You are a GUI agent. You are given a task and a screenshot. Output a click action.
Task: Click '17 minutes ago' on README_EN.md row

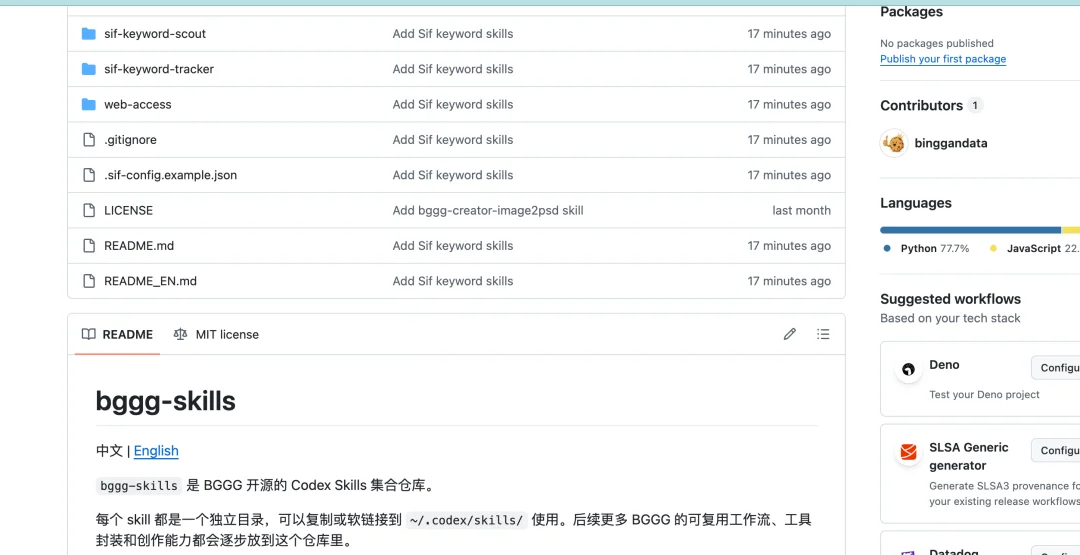789,281
